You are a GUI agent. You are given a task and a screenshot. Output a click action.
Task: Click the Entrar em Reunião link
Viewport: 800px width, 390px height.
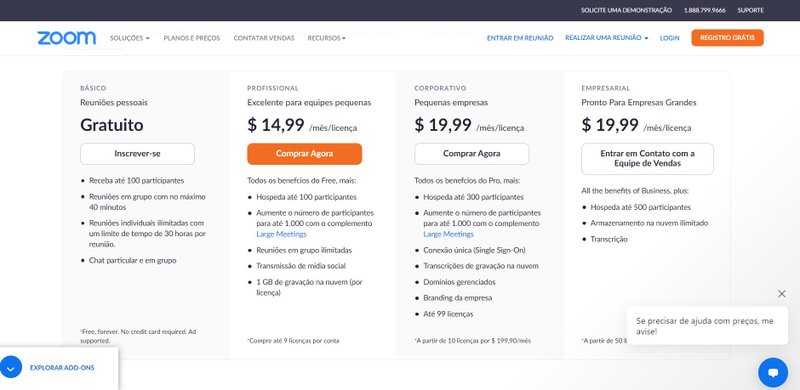tap(520, 38)
